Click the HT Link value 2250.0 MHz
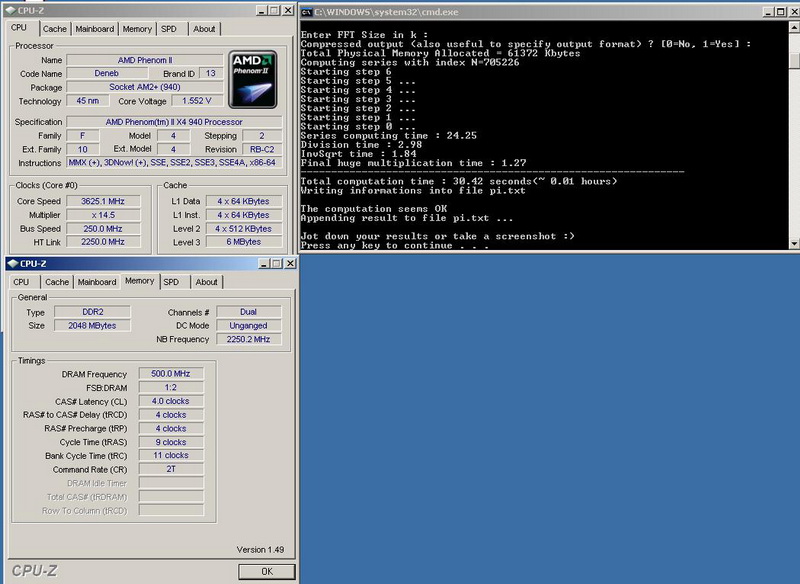This screenshot has height=584, width=800. (x=103, y=242)
